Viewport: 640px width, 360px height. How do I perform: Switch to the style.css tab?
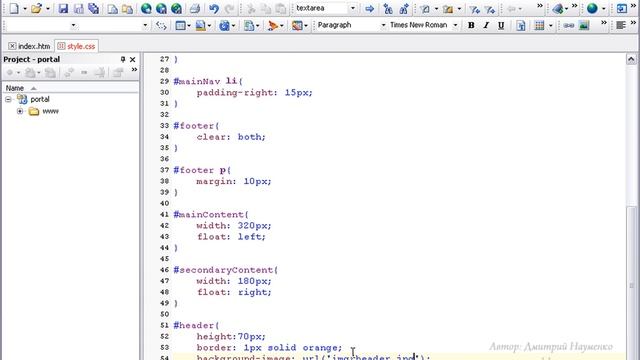pyautogui.click(x=76, y=46)
